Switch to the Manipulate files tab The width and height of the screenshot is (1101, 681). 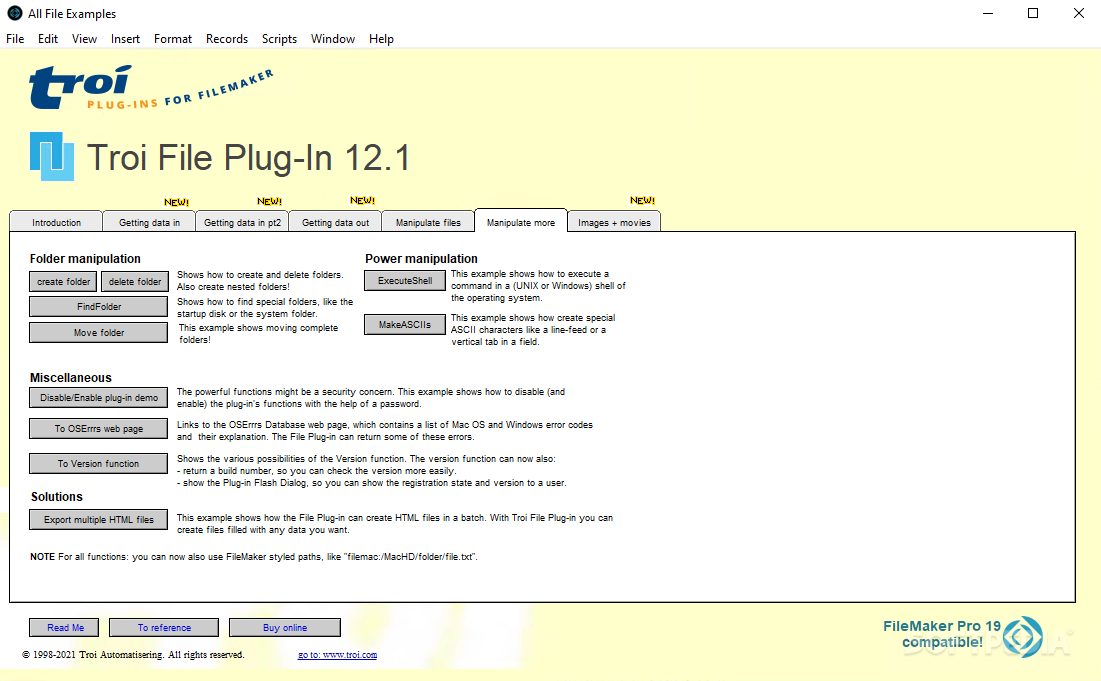(x=428, y=222)
